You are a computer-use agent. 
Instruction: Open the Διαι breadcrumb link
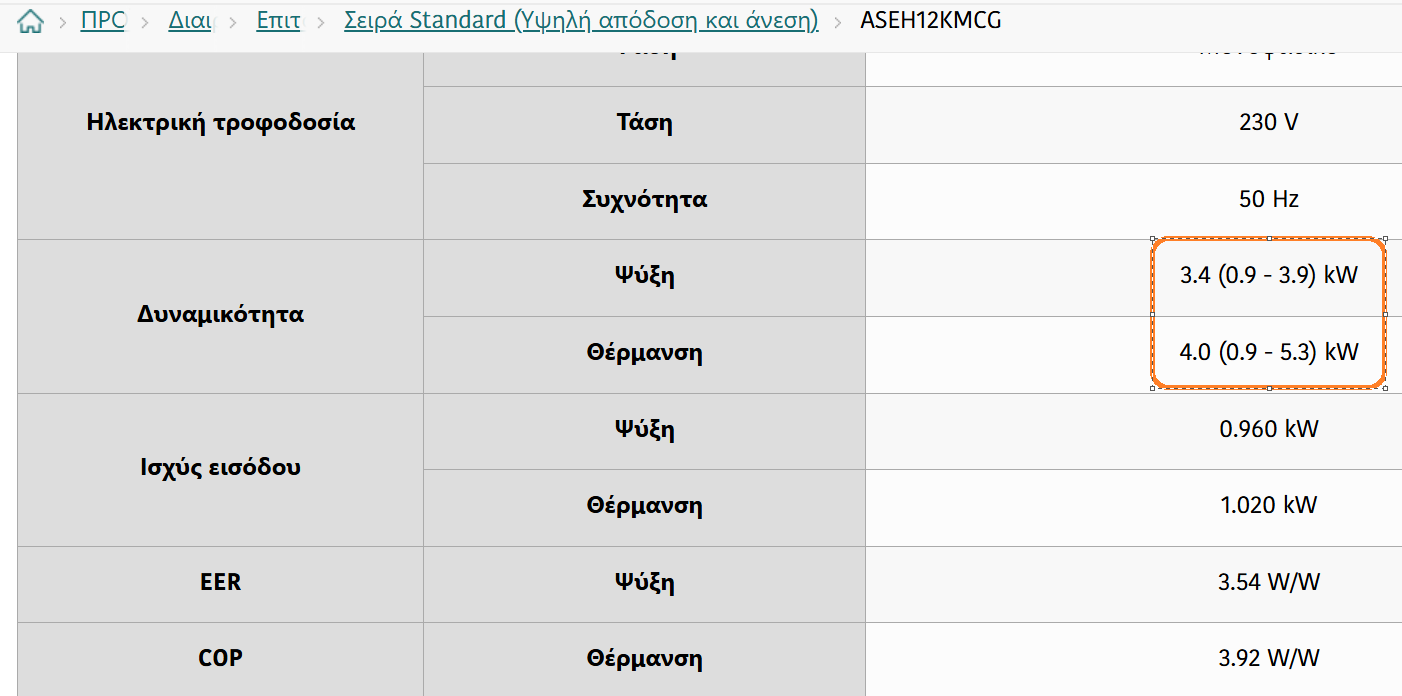(x=190, y=20)
